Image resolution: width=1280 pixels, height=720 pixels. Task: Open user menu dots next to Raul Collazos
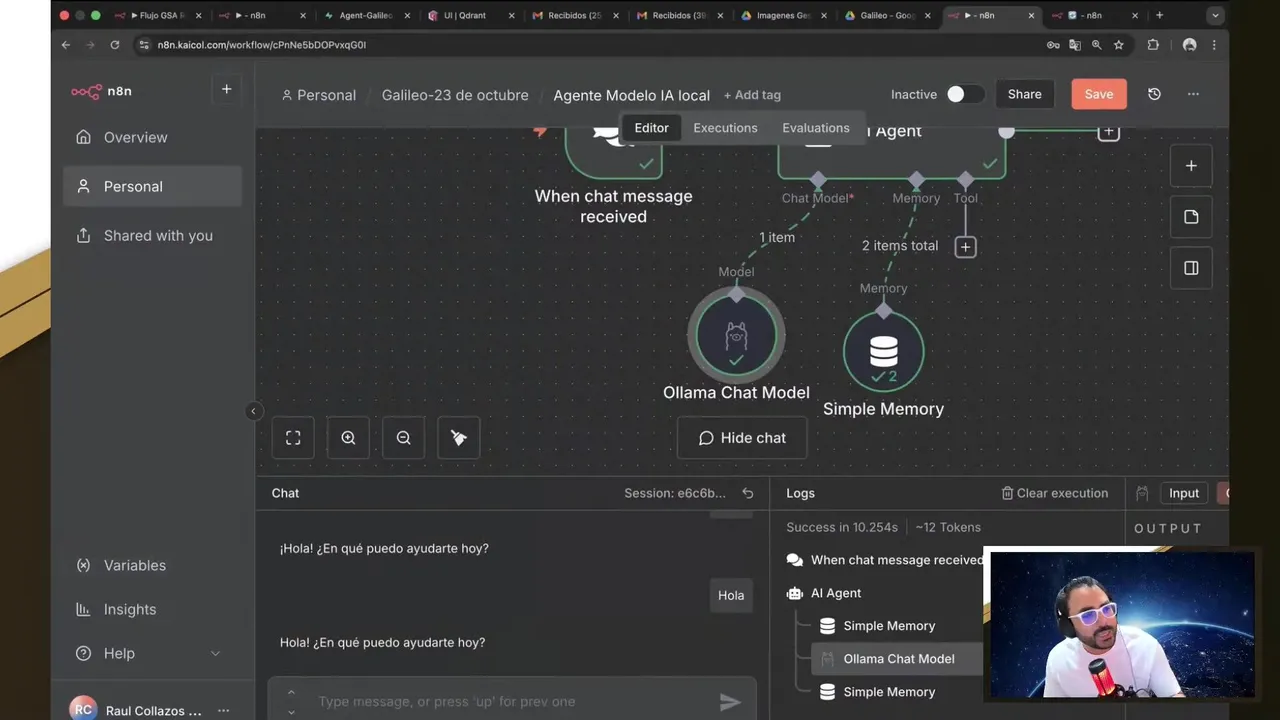point(223,710)
